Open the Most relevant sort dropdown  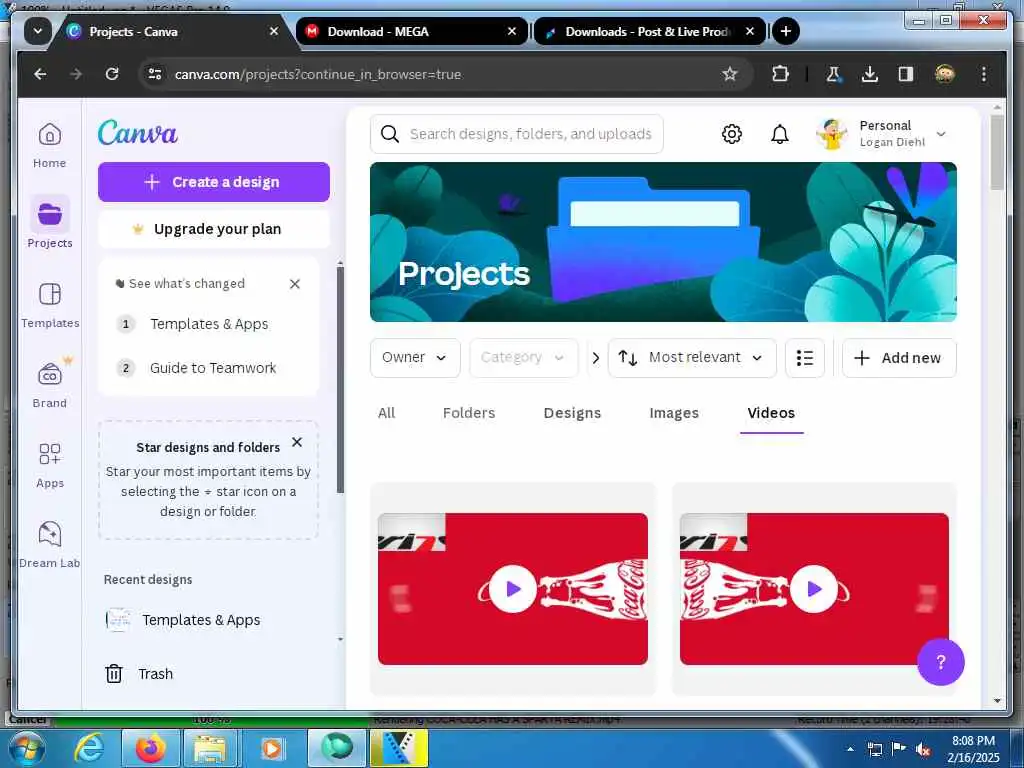click(x=692, y=357)
